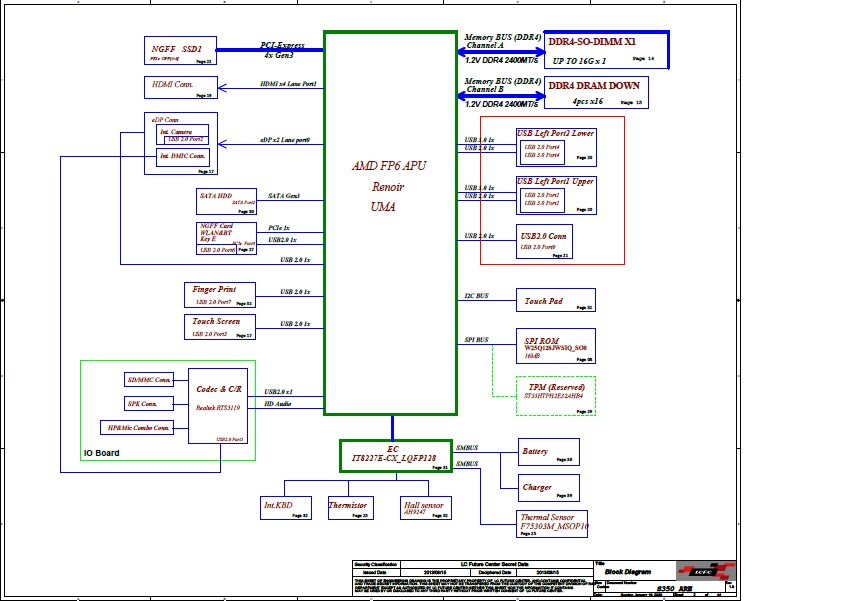The height and width of the screenshot is (601, 851).
Task: Click the Battery block
Action: coord(548,452)
